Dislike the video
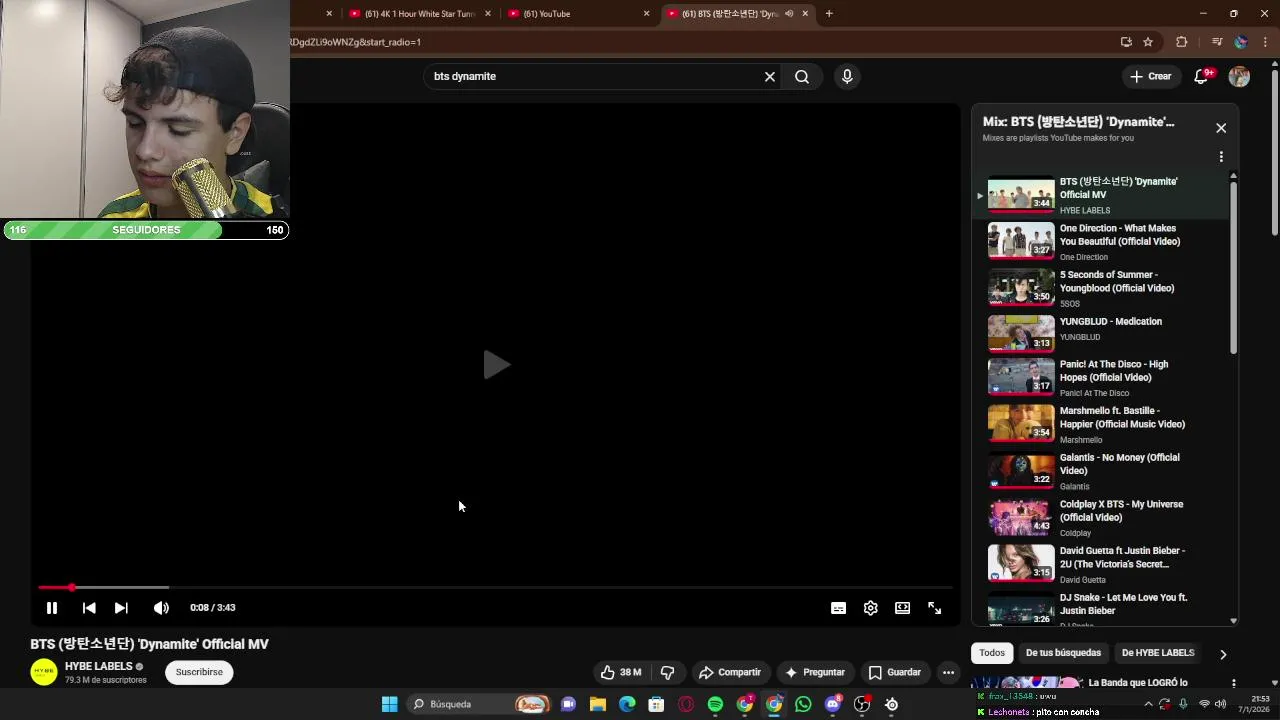 click(668, 672)
